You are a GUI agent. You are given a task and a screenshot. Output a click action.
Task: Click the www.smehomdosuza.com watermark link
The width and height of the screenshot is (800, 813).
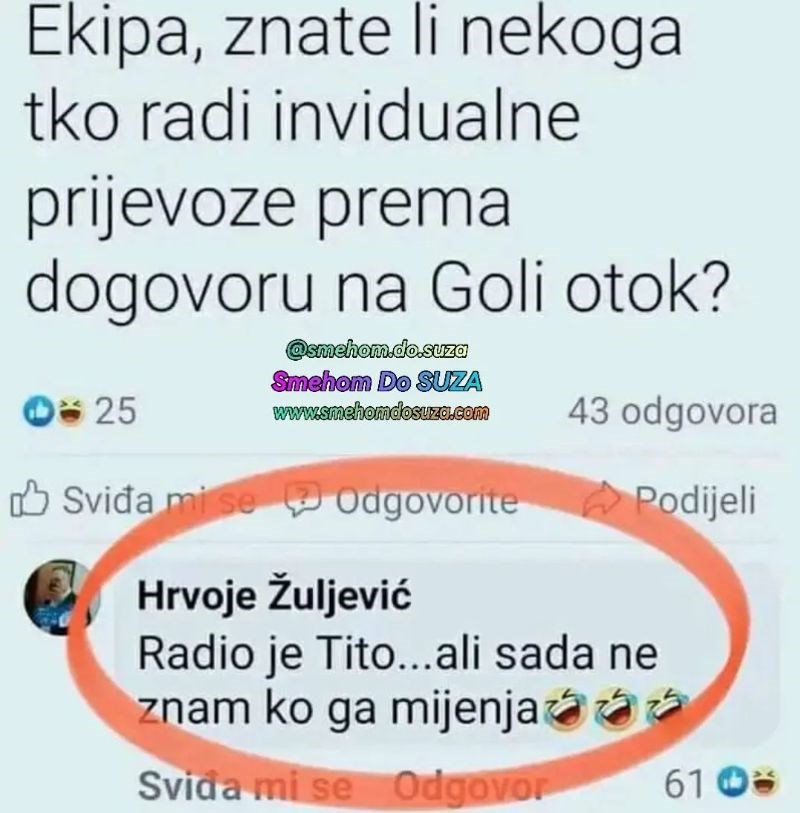click(x=381, y=412)
